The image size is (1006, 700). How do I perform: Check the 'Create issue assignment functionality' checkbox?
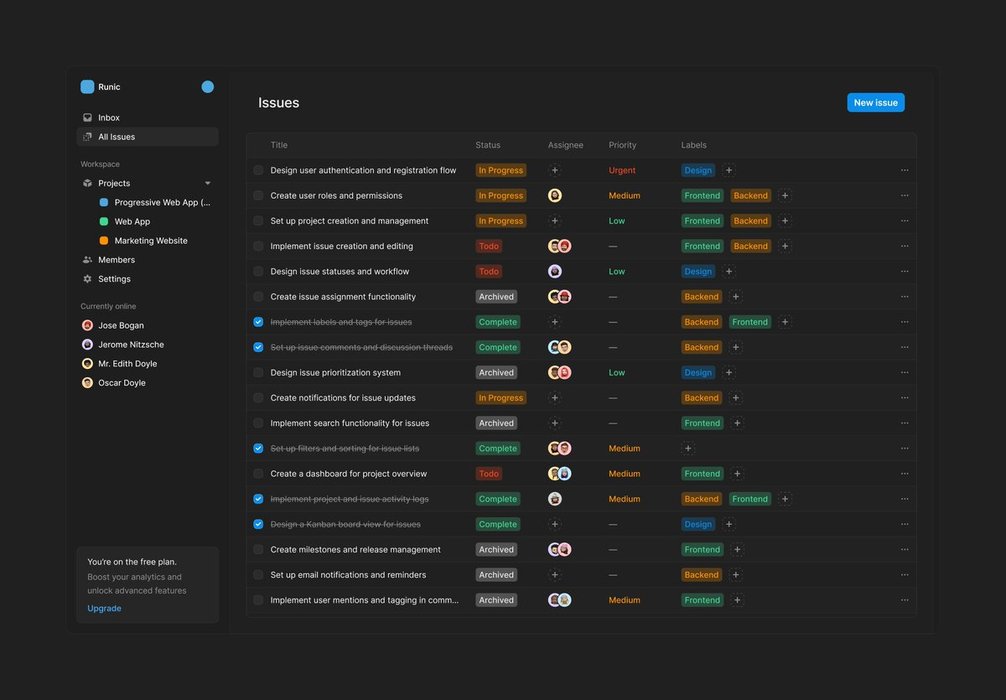[x=258, y=297]
